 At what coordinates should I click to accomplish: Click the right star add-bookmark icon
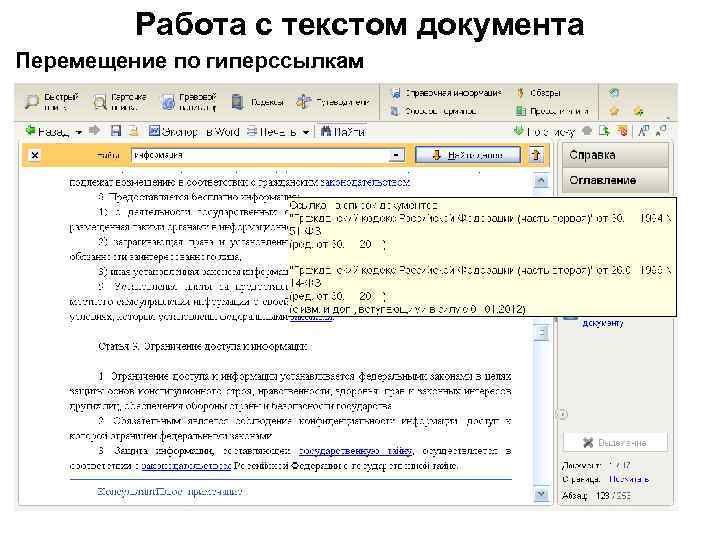(x=638, y=111)
